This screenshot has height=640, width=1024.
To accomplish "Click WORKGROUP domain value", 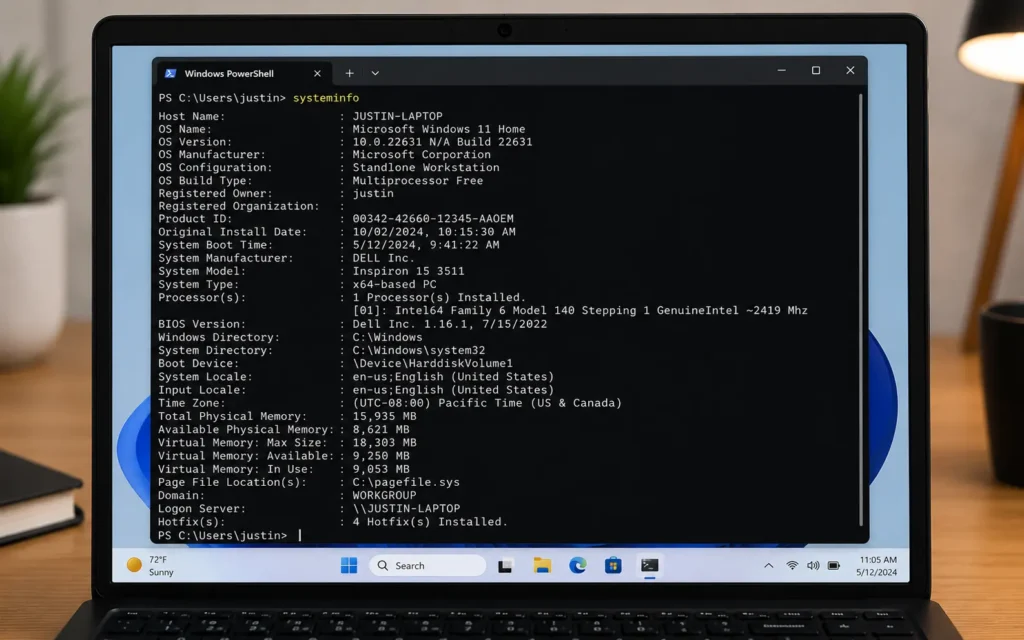I will (384, 496).
